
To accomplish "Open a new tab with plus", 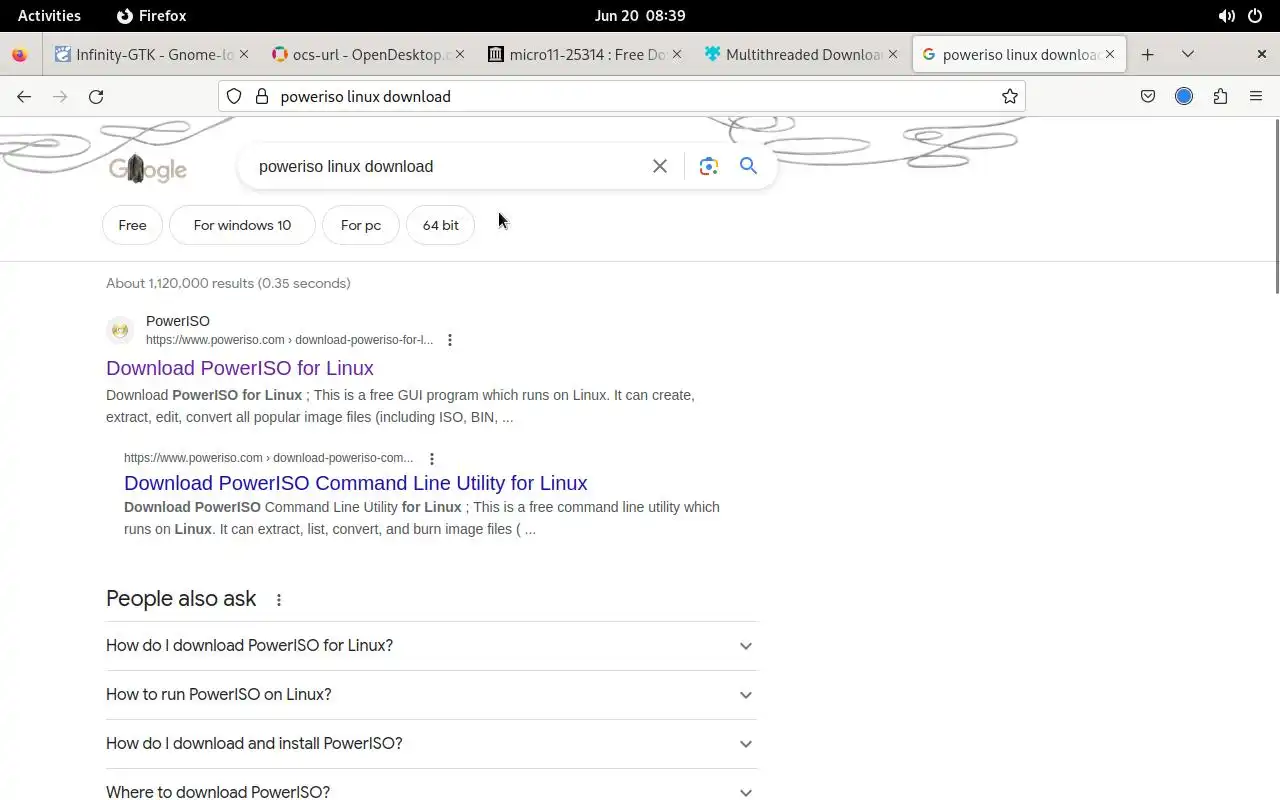I will point(1148,54).
